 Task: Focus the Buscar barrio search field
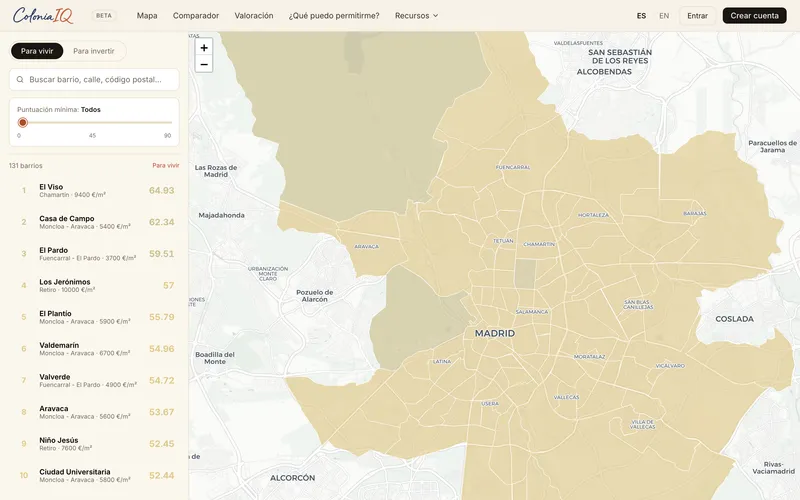[x=94, y=80]
